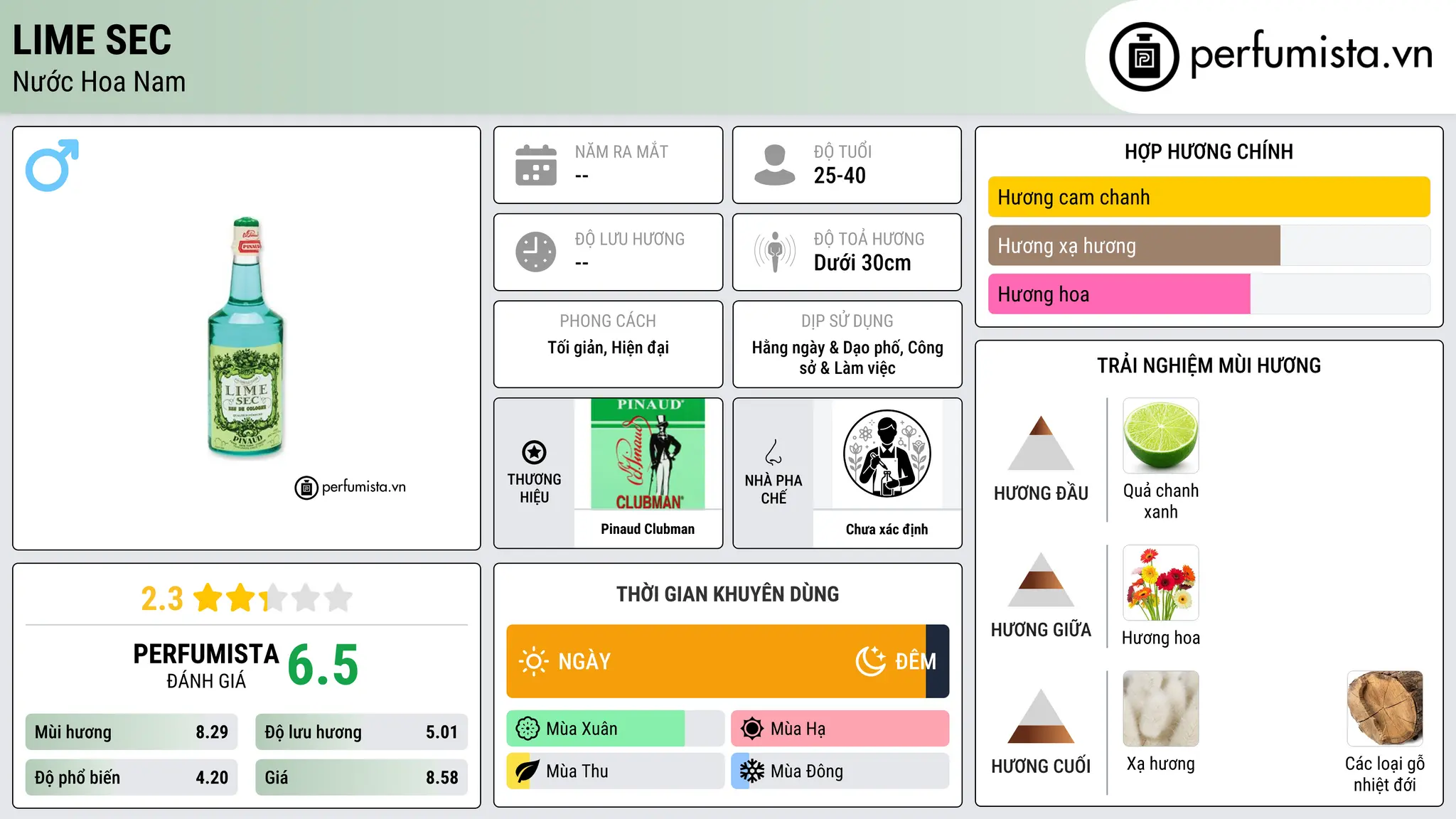Click the Độ phổ biến 4.20 score row
Screen dimensions: 1456x819
point(132,778)
